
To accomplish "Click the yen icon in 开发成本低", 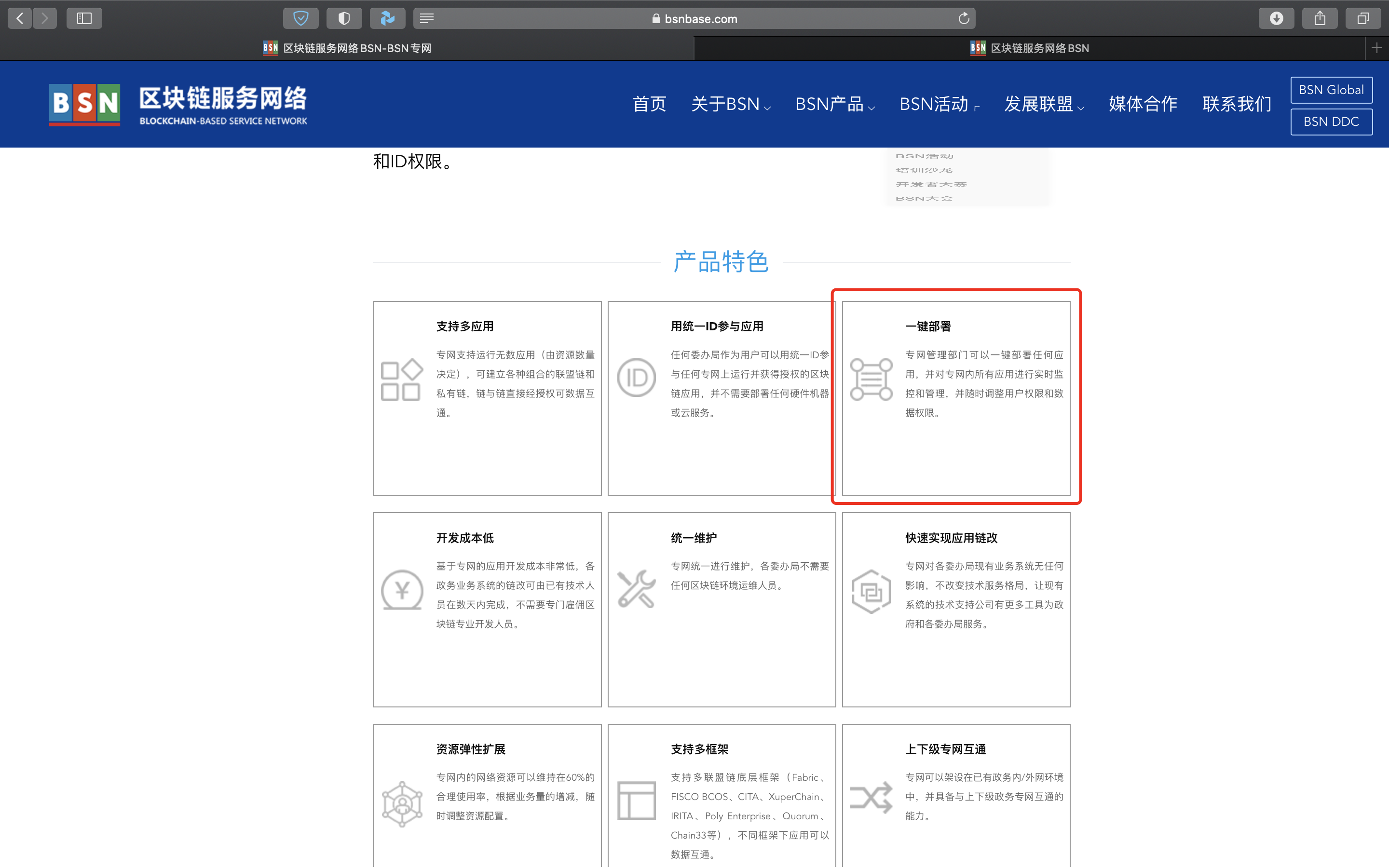I will (x=402, y=590).
